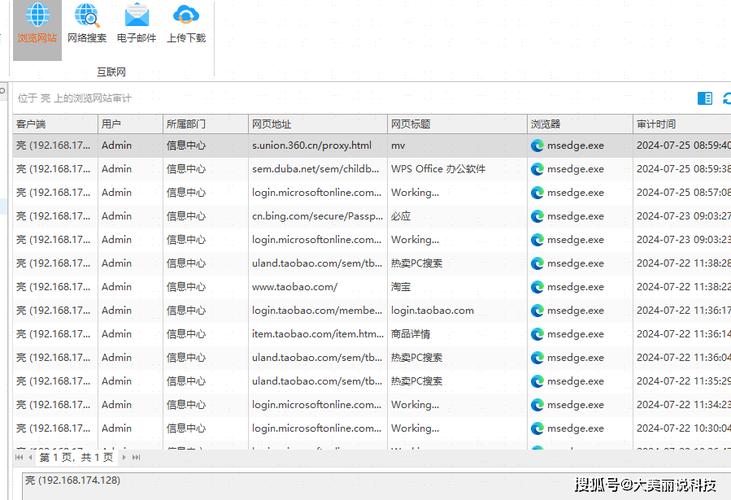Open the 电子邮件 (Email) audit
This screenshot has width=731, height=500.
(136, 25)
